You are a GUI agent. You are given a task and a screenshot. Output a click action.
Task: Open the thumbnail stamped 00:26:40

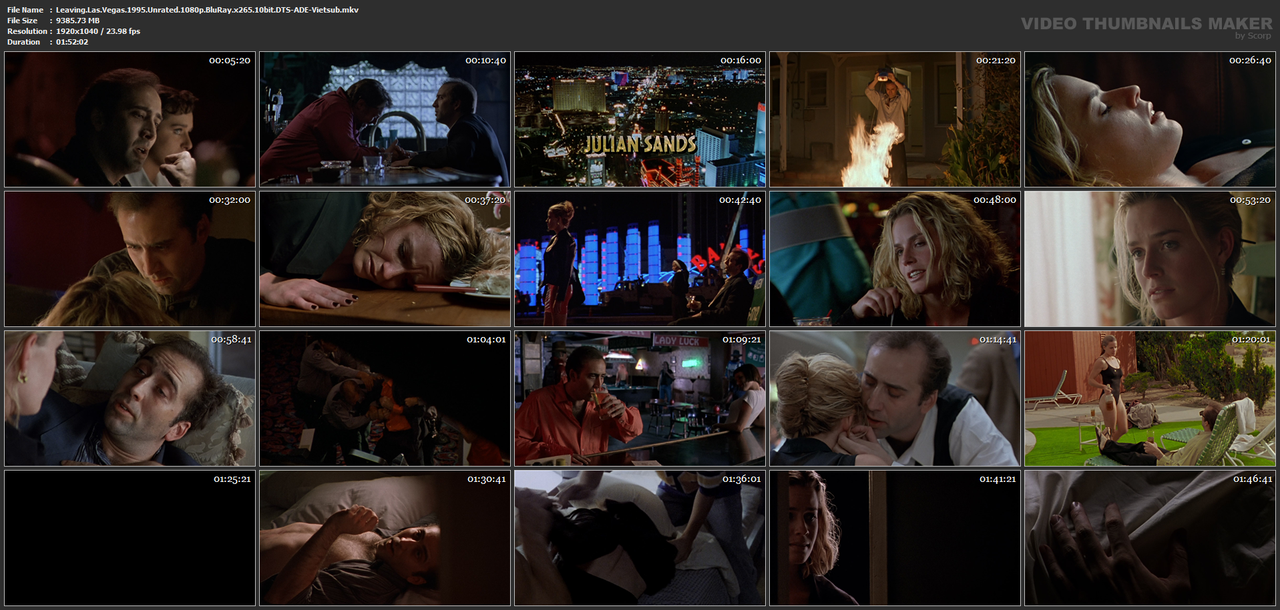[1150, 120]
